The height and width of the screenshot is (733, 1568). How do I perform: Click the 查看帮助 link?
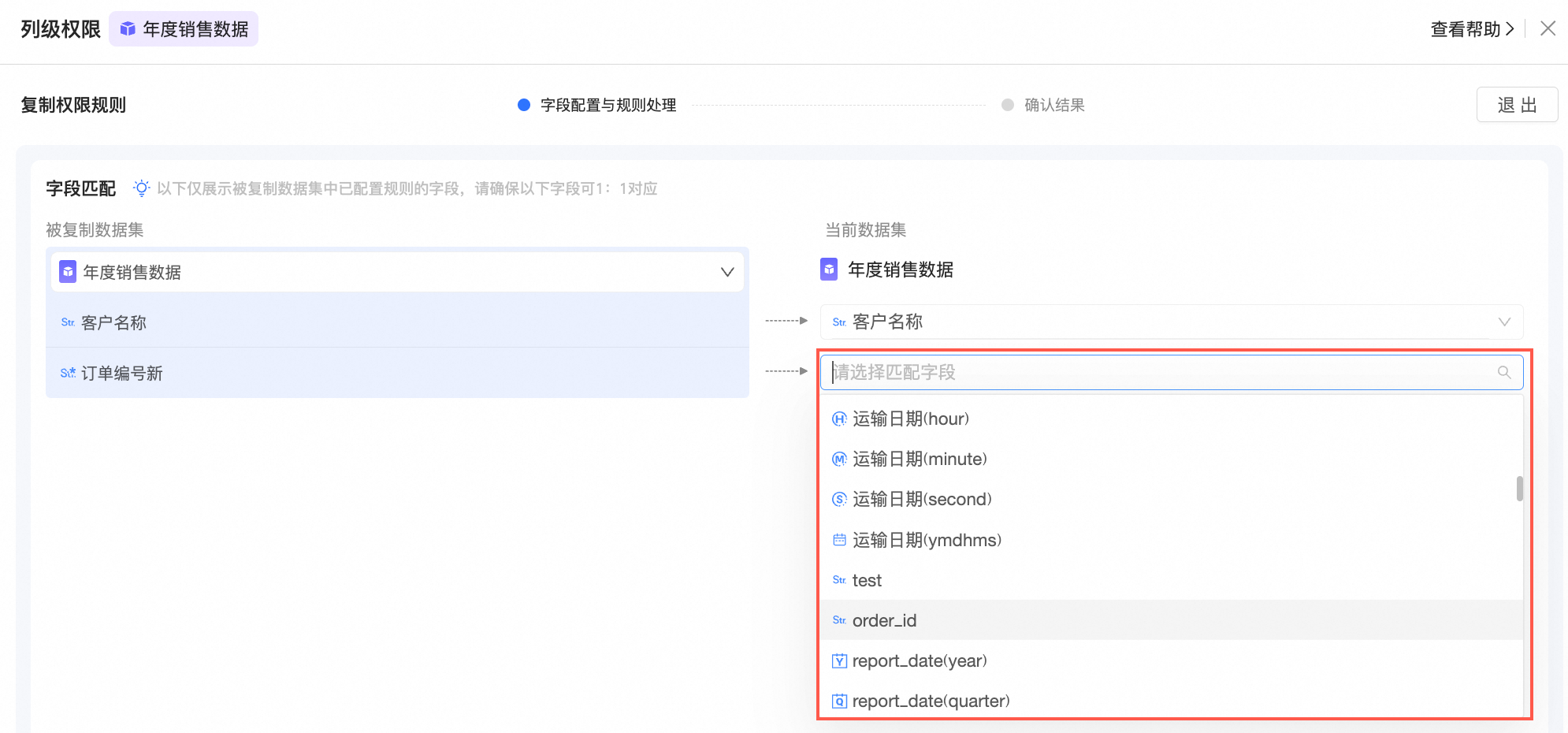1472,29
